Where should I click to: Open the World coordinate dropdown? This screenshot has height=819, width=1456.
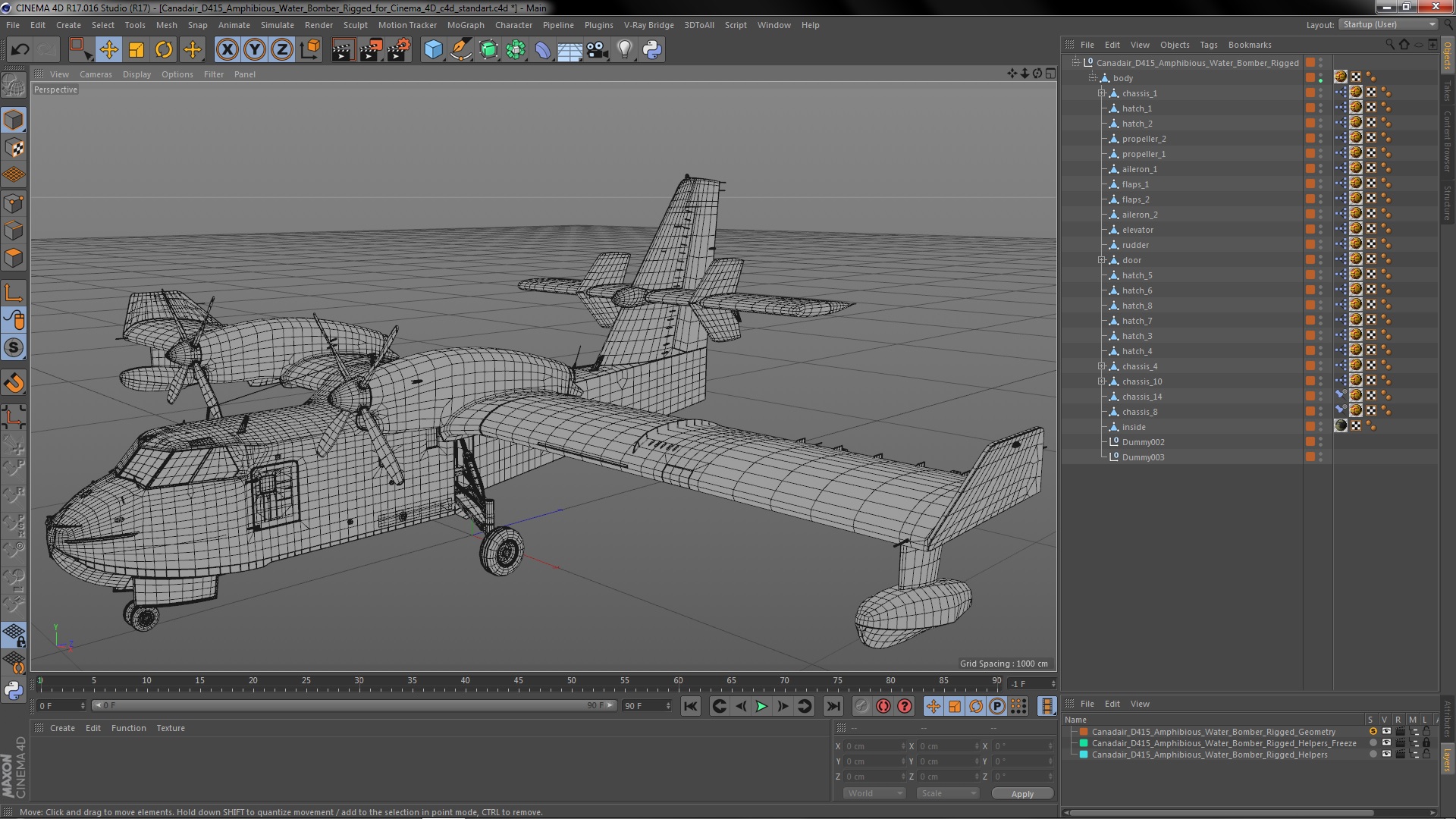(874, 793)
